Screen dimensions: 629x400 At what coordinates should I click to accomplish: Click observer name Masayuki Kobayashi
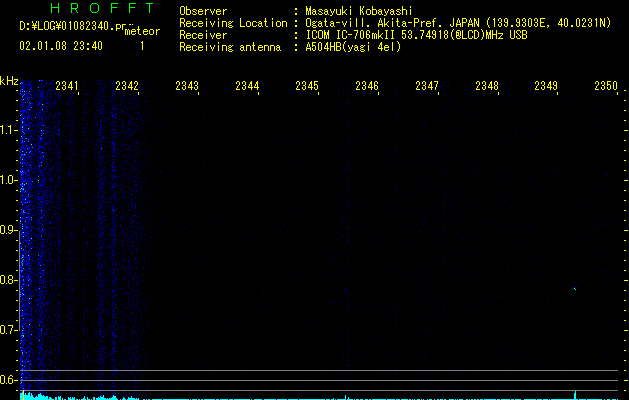pos(358,11)
